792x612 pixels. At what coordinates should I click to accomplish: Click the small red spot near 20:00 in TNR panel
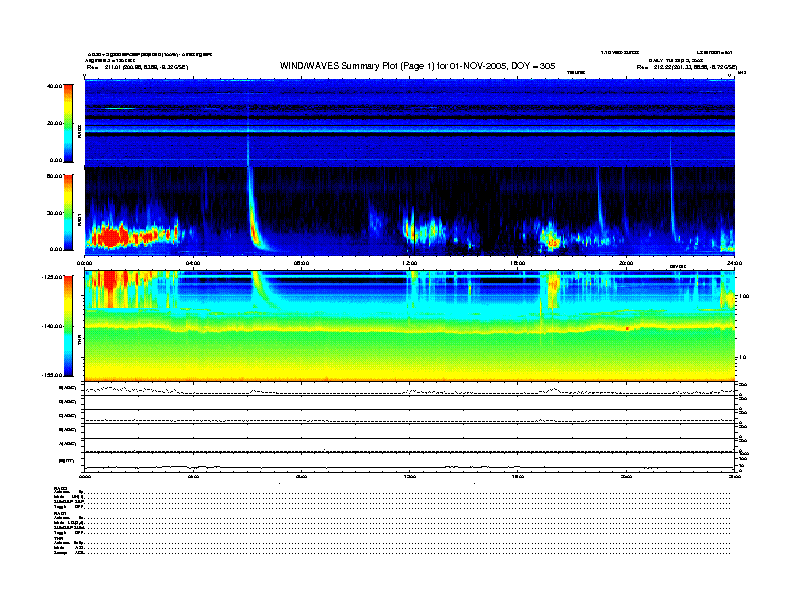click(x=627, y=328)
